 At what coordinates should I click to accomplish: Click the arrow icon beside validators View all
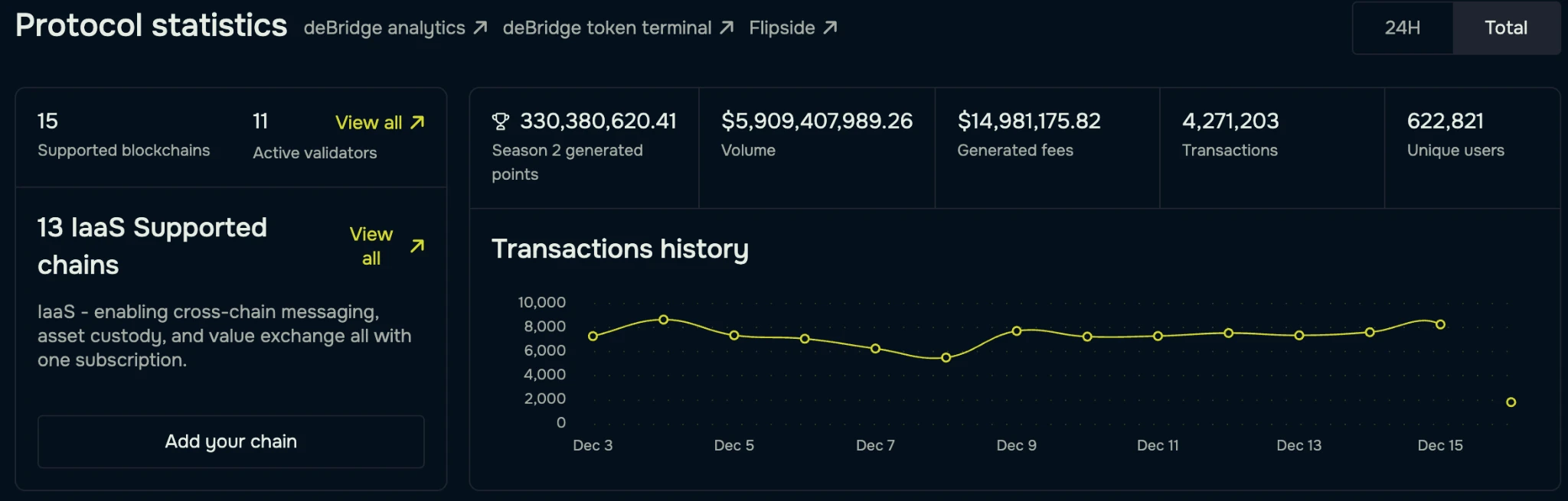coord(417,122)
